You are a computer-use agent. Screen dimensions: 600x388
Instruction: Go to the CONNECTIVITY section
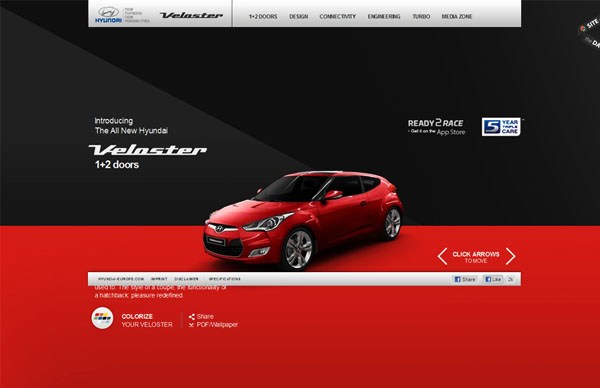click(x=338, y=16)
